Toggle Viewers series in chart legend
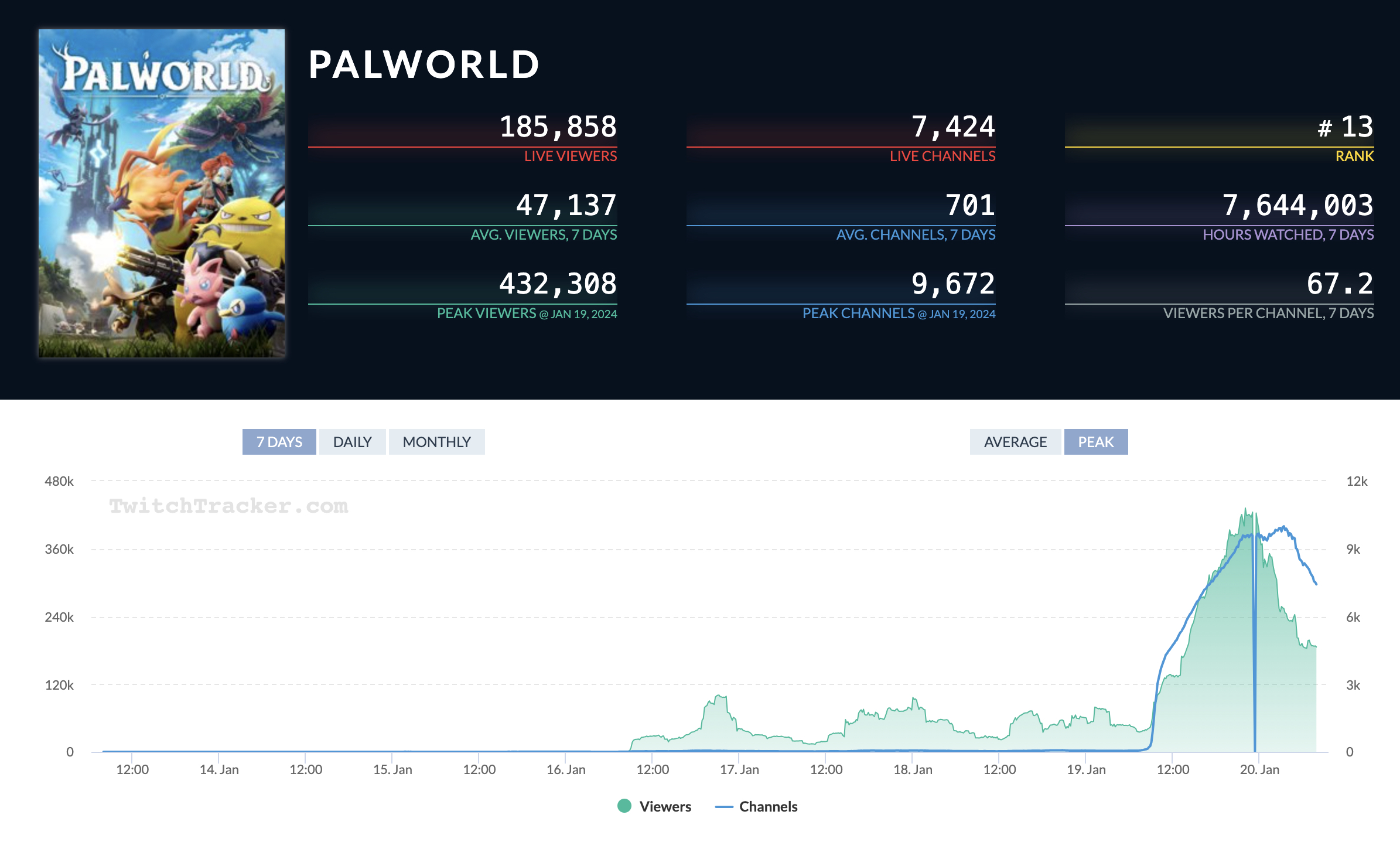This screenshot has width=1400, height=852. click(x=665, y=806)
